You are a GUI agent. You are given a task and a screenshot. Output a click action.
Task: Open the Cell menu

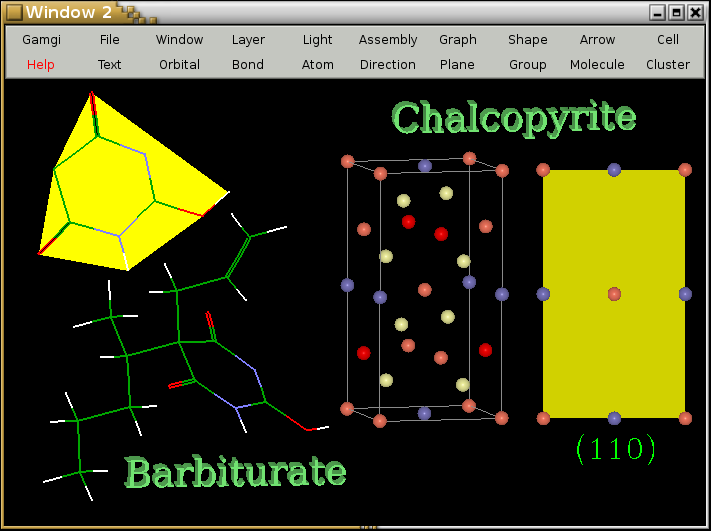[667, 40]
